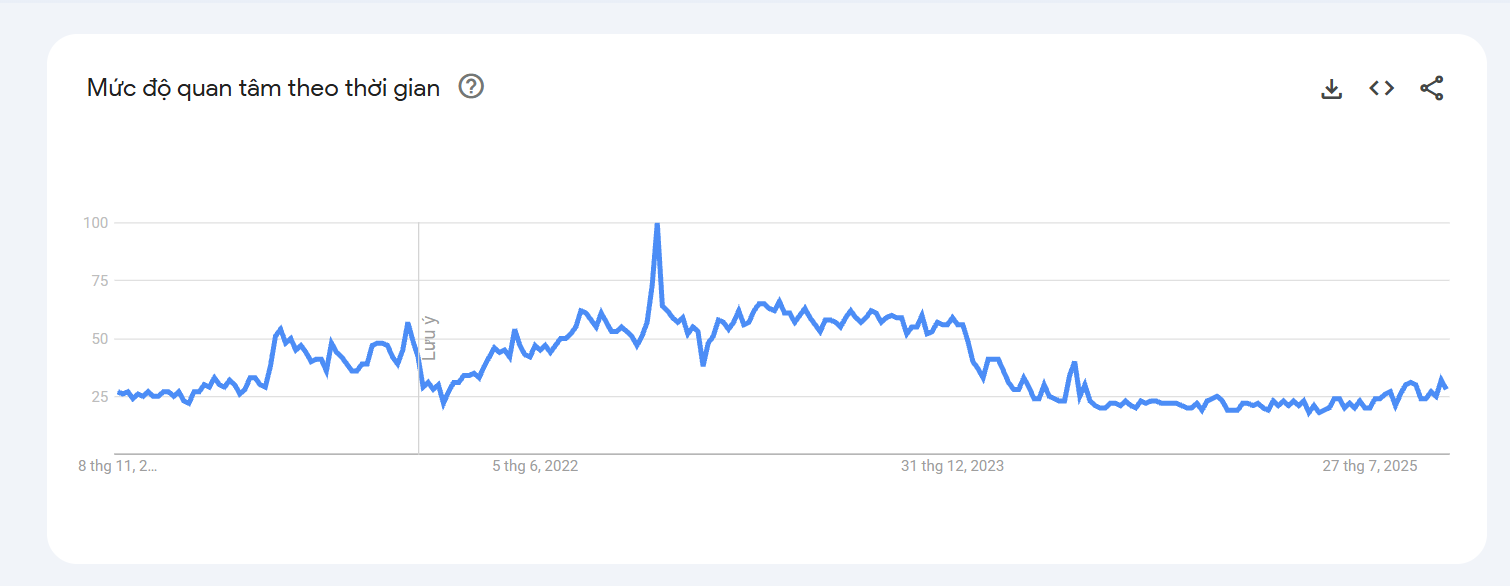Click the 100 y-axis label
Image resolution: width=1510 pixels, height=586 pixels.
pos(96,222)
